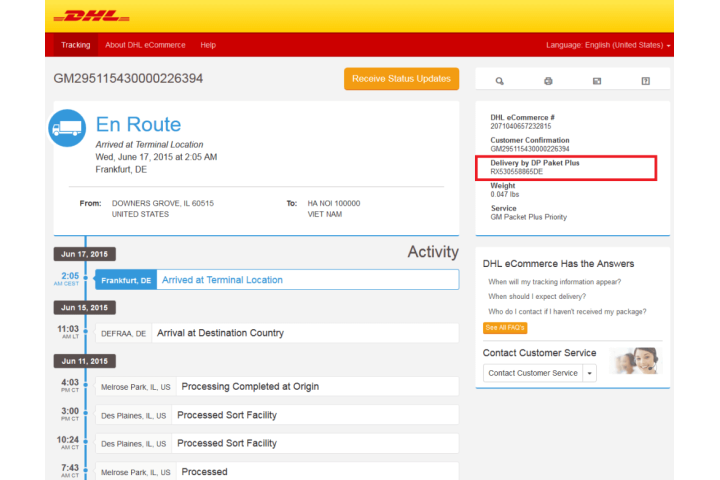
Task: Click the Frankfurt, DE location tag
Action: pos(126,280)
